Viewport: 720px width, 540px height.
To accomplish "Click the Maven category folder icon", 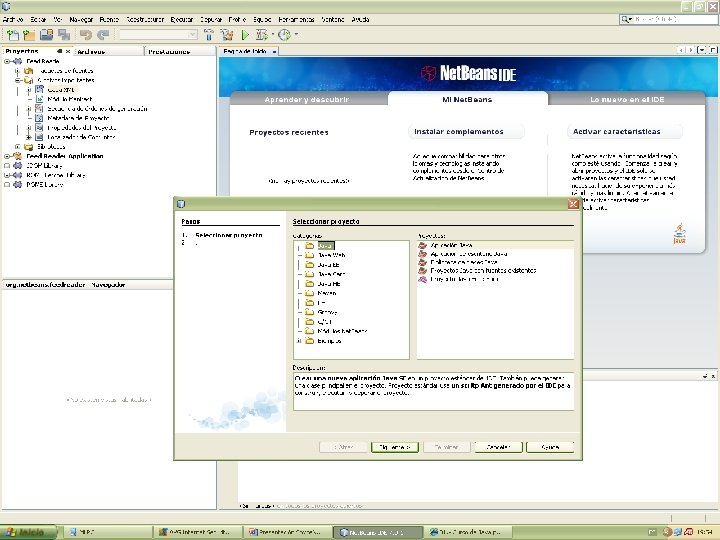I will tap(310, 293).
